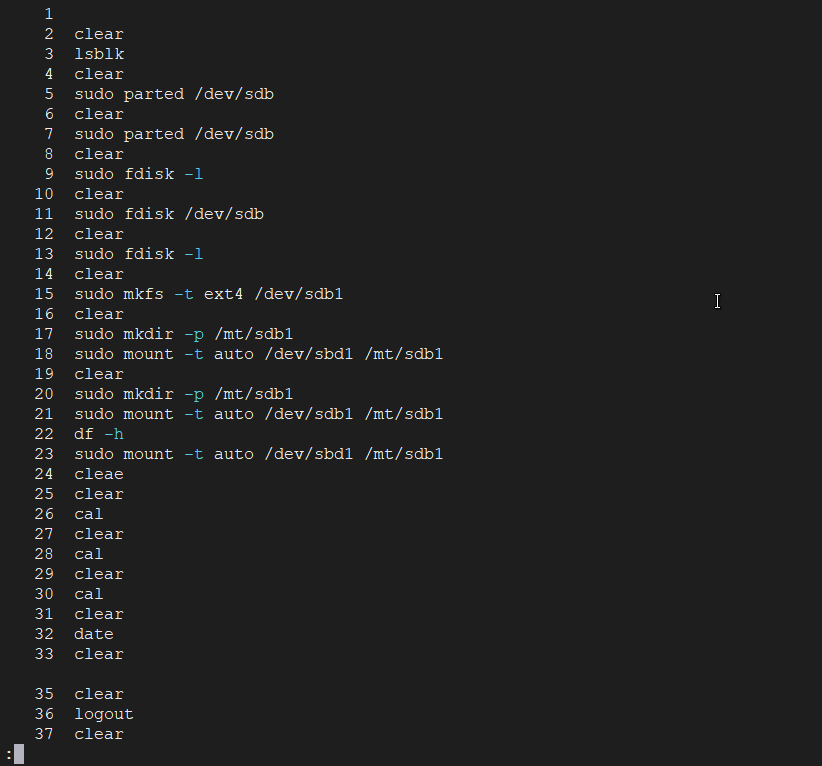Click the cal command on line 26
The image size is (822, 766).
[x=89, y=514]
